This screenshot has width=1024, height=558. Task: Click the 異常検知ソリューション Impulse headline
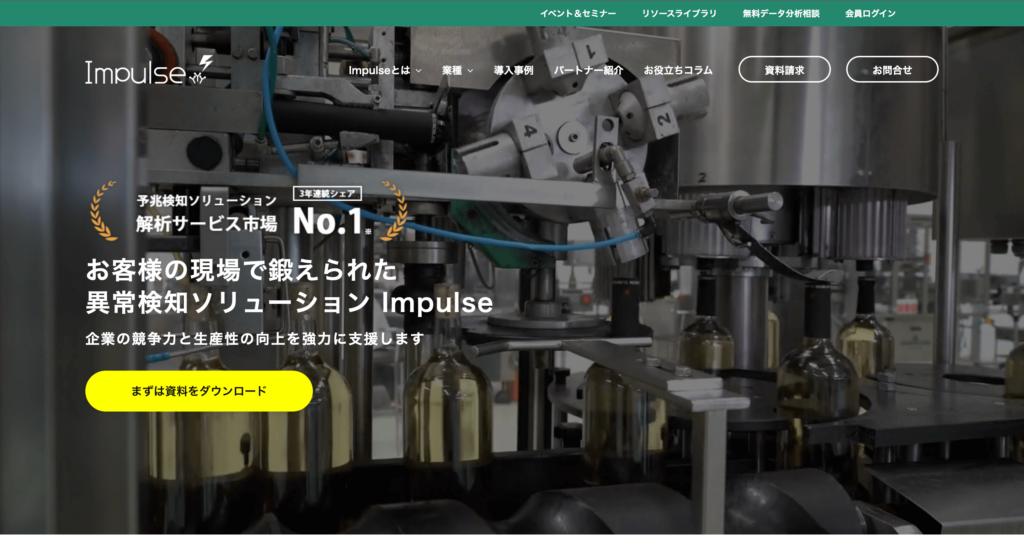click(x=289, y=303)
